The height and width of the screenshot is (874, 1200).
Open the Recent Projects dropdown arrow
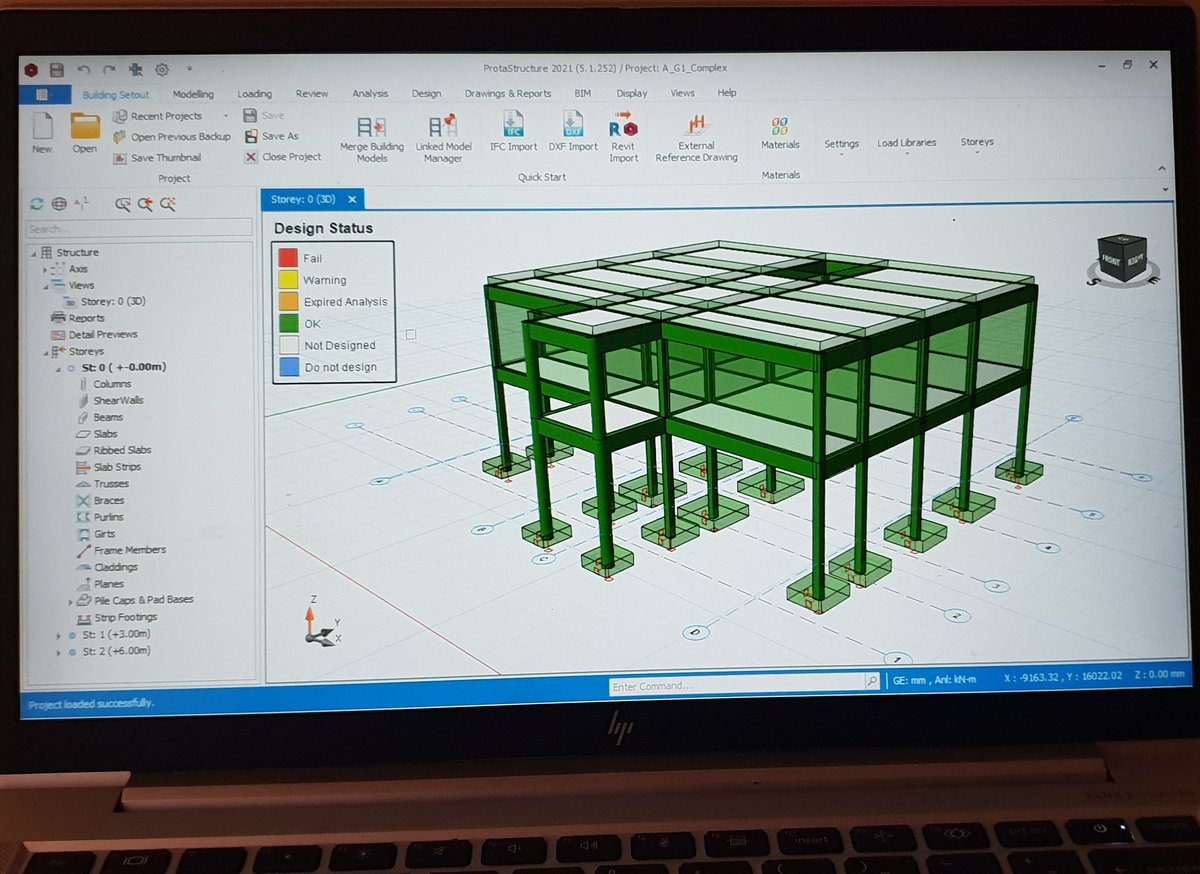(226, 117)
